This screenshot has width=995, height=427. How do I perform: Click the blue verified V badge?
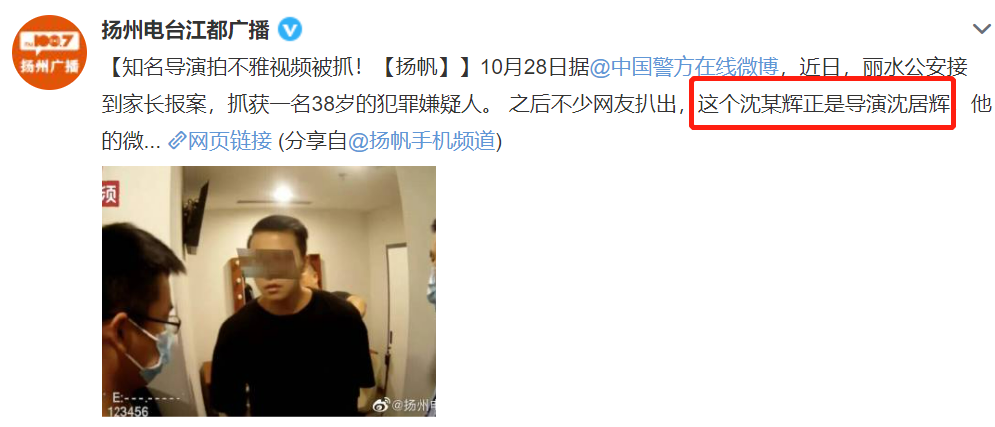click(291, 29)
